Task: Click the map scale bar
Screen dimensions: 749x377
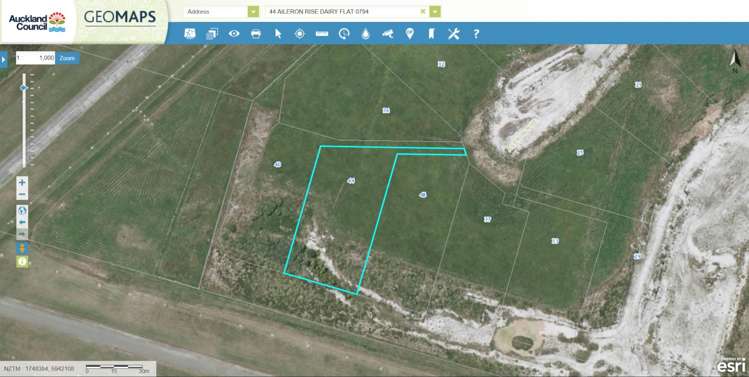Action: pos(118,368)
